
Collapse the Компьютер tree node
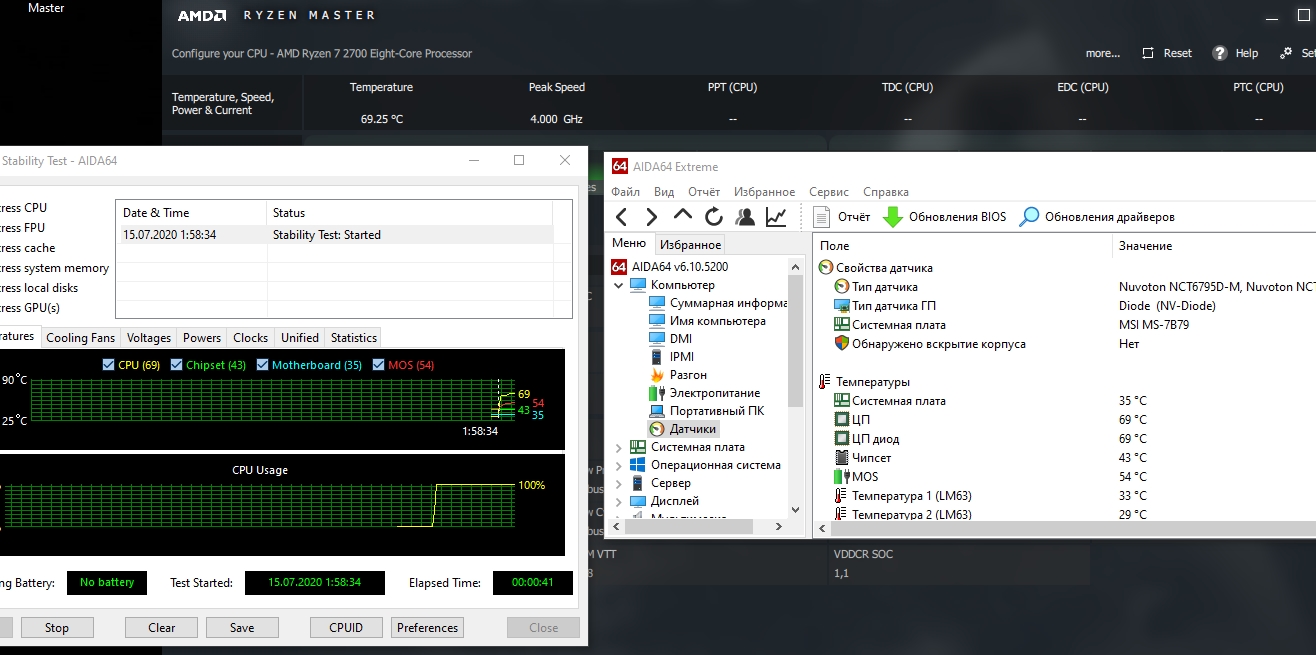pos(618,285)
